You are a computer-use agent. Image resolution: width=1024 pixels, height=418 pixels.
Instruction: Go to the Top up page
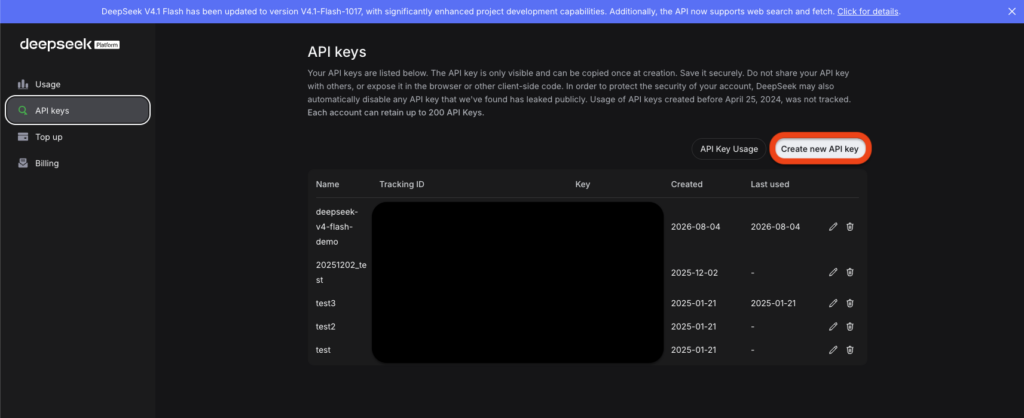pyautogui.click(x=78, y=137)
